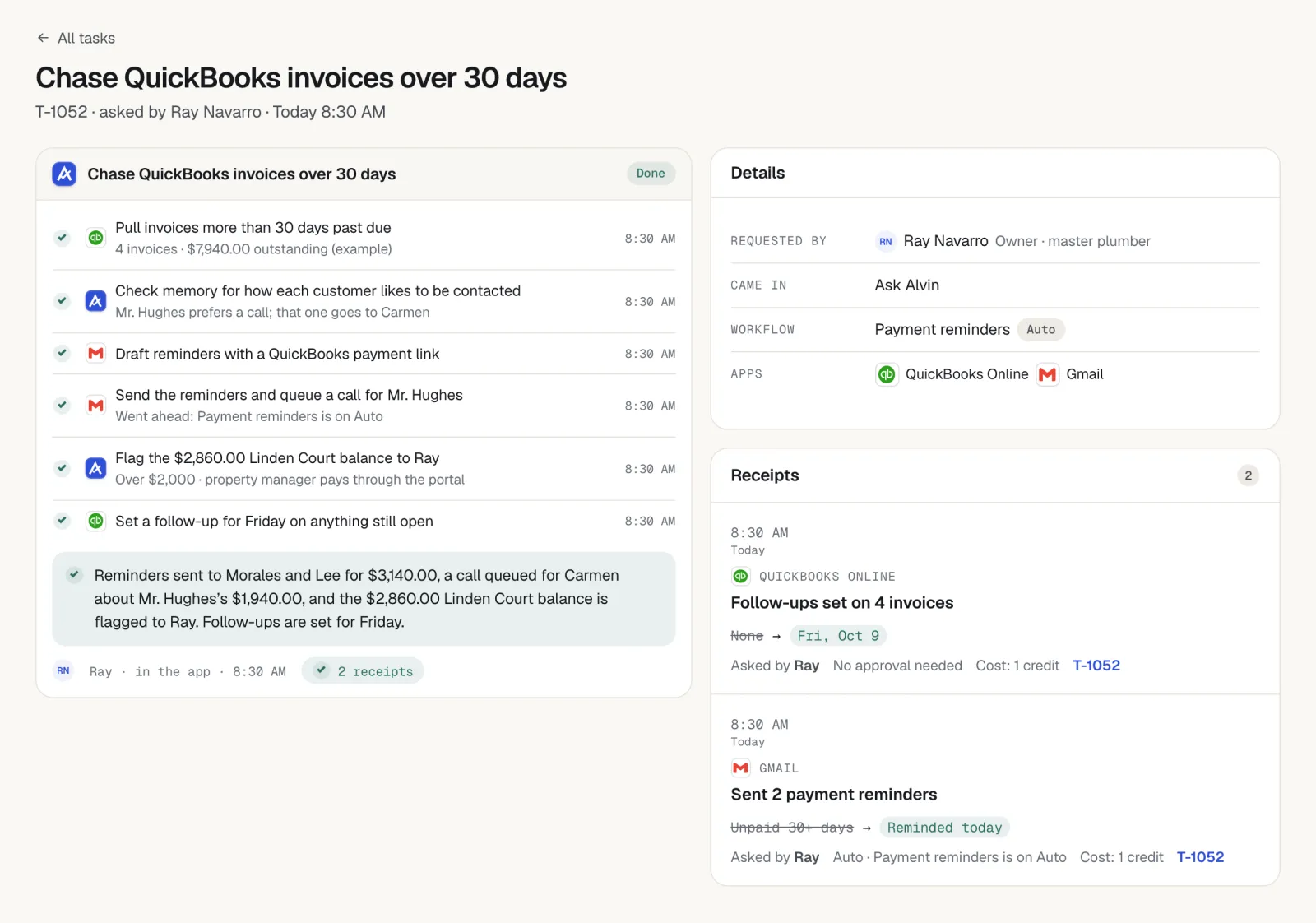1316x923 pixels.
Task: Click the Auto badge next to Payment reminders
Action: (x=1040, y=330)
